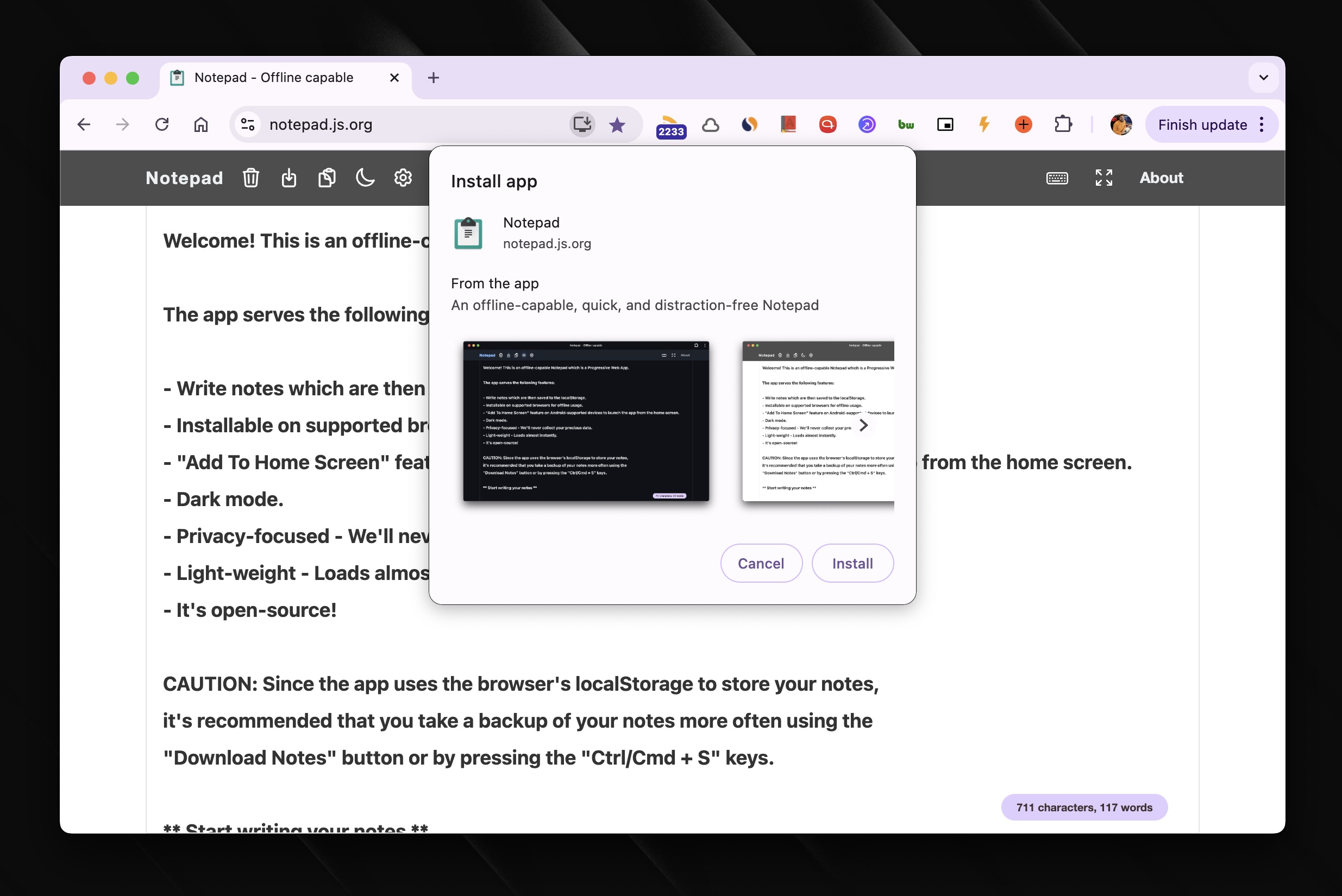
Task: Click the Notepad brand title in the navbar
Action: pos(184,178)
